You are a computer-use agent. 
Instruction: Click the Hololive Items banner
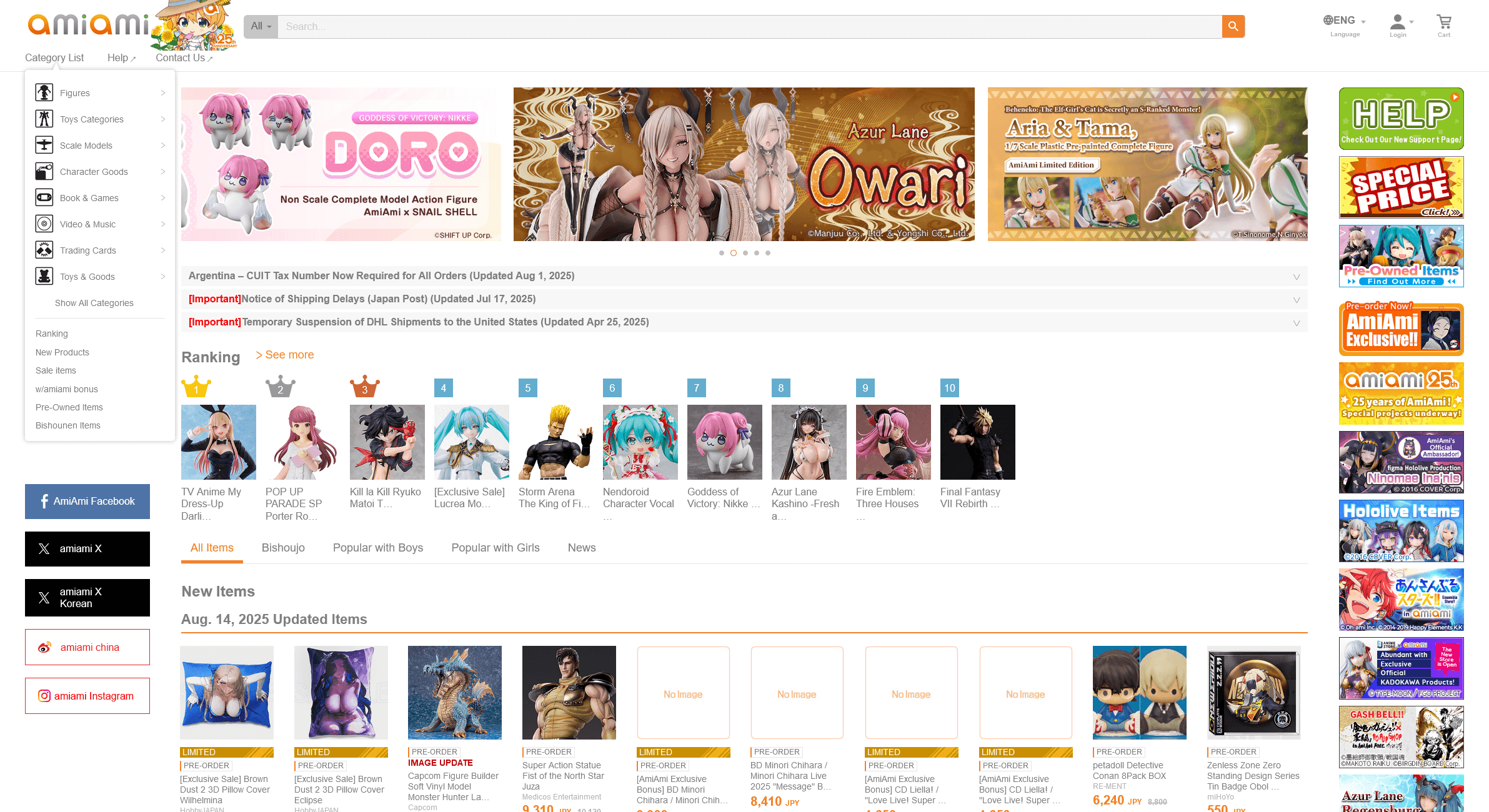pos(1402,531)
